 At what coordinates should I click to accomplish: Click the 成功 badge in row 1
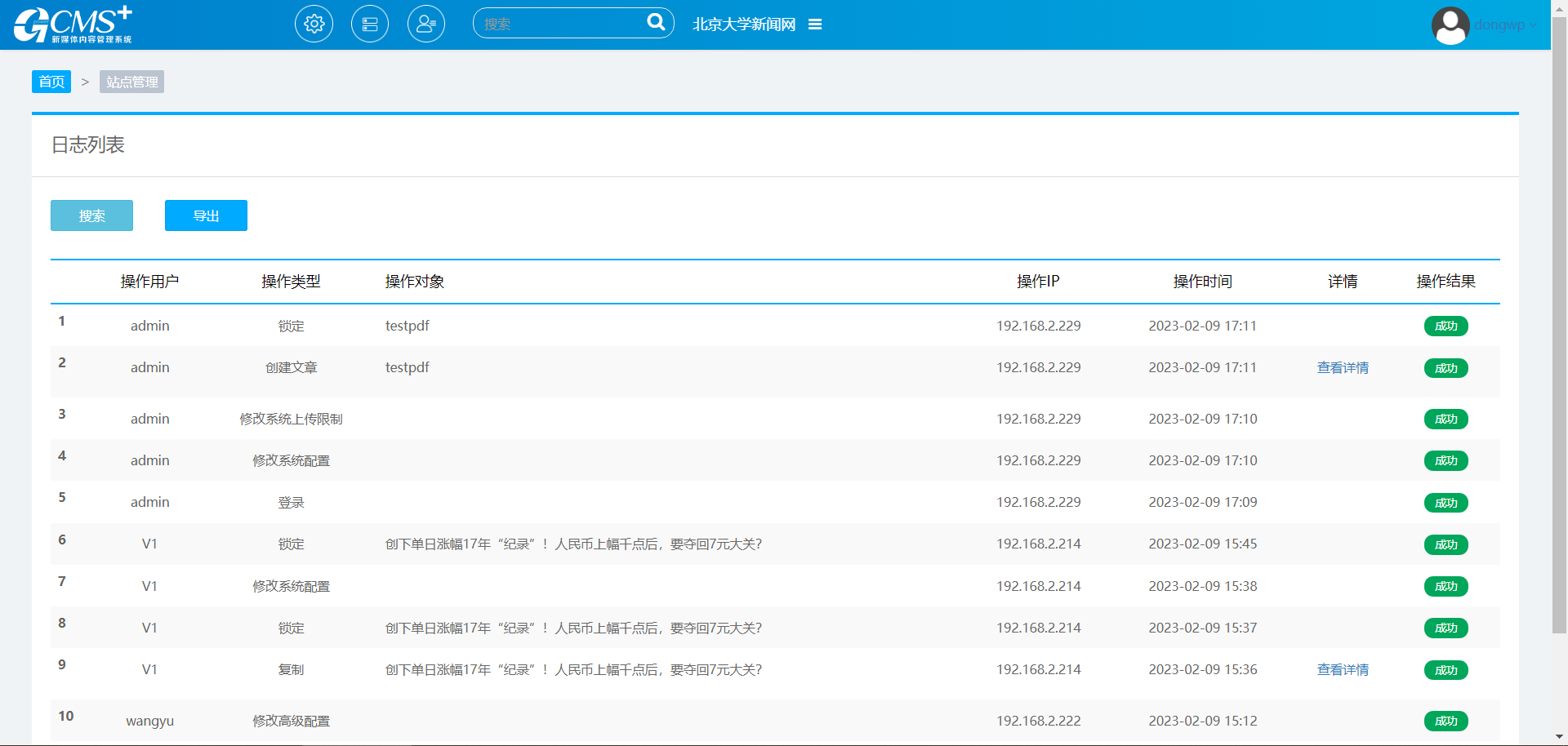pyautogui.click(x=1445, y=326)
